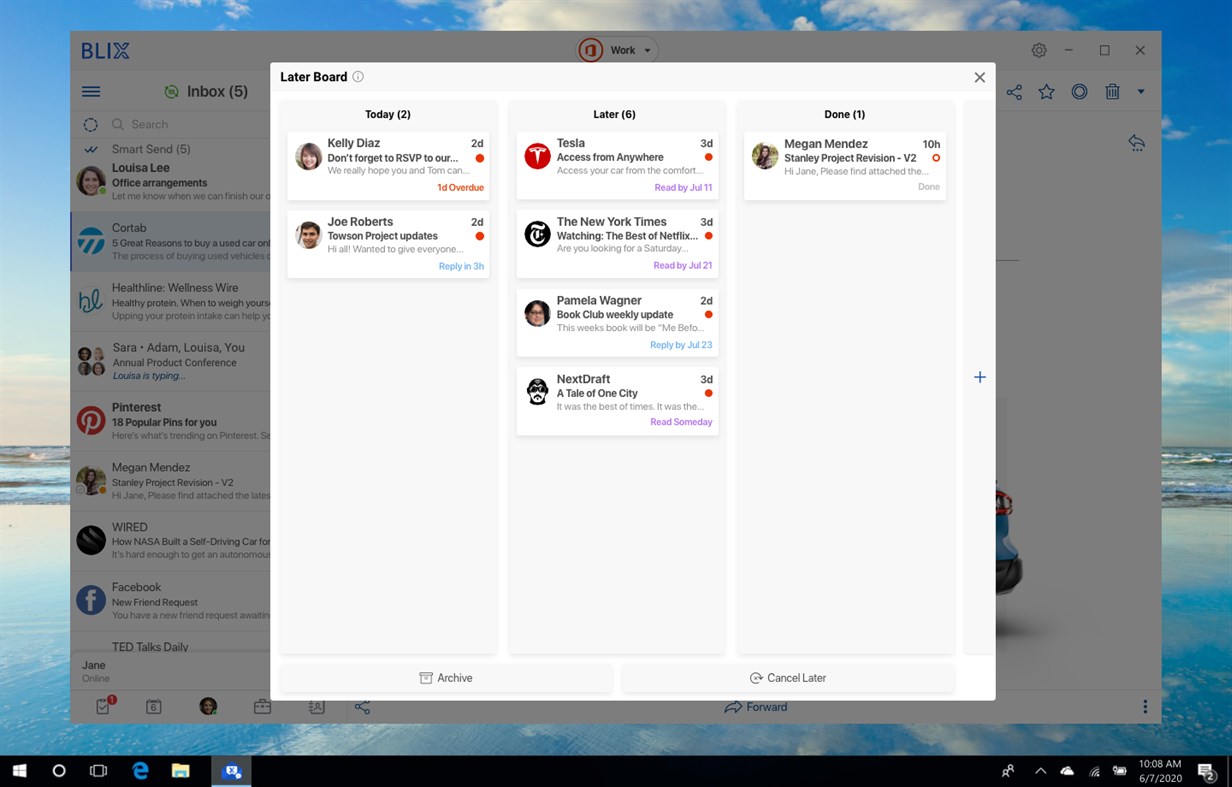1232x787 pixels.
Task: Click the plus to add a board column
Action: (x=979, y=377)
